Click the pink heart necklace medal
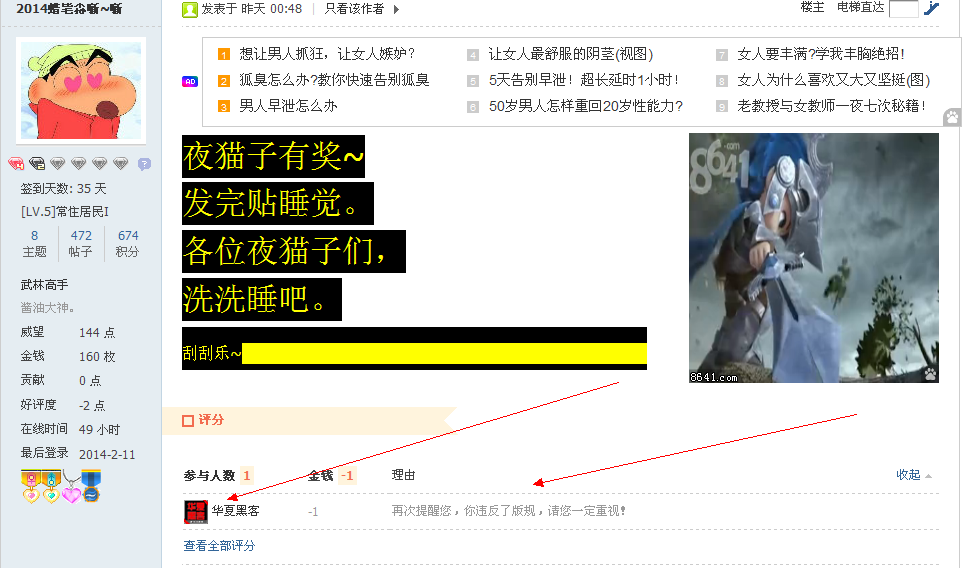This screenshot has height=568, width=969. click(x=72, y=488)
